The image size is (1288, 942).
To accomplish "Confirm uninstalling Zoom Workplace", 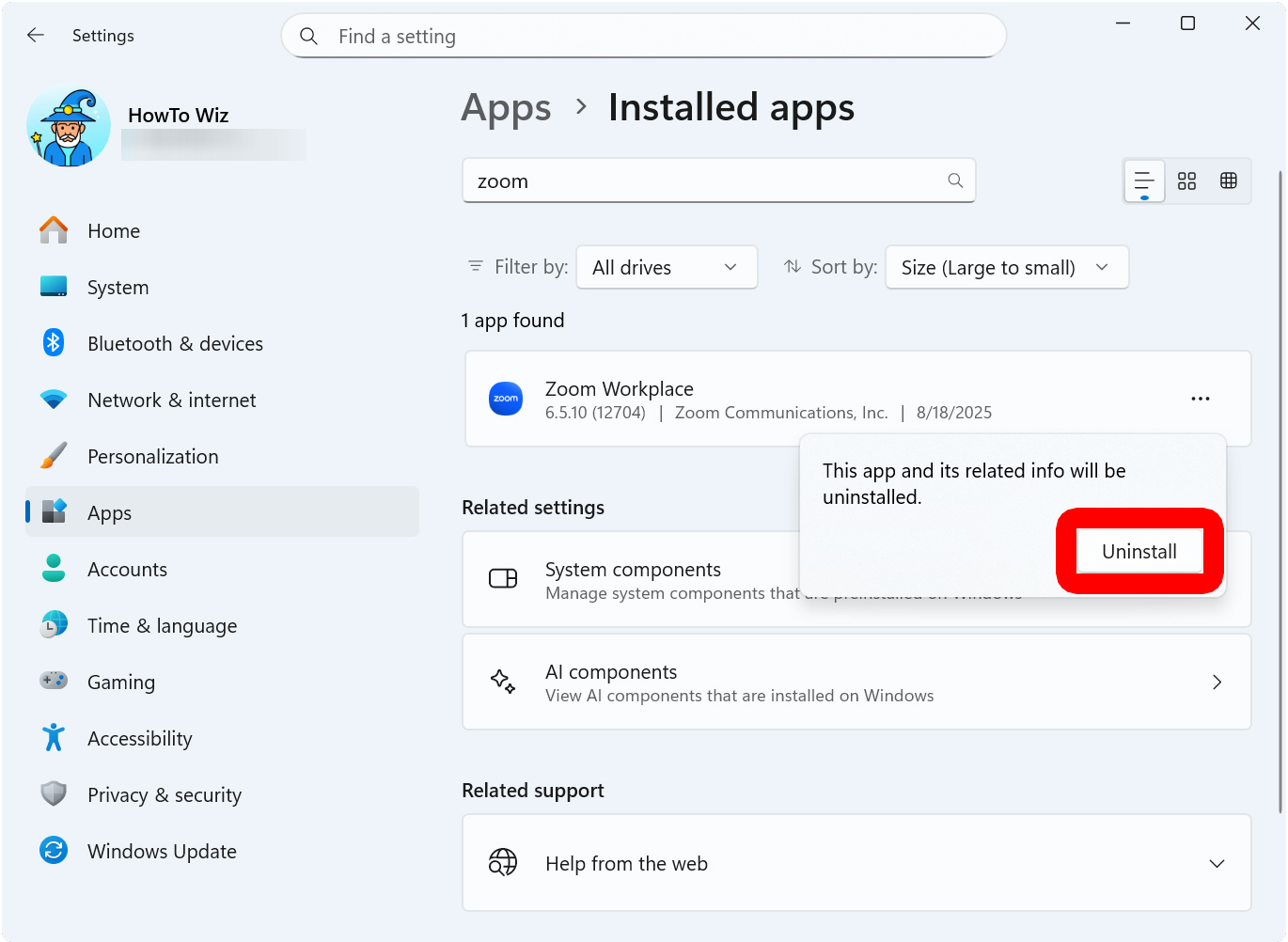I will [1139, 551].
